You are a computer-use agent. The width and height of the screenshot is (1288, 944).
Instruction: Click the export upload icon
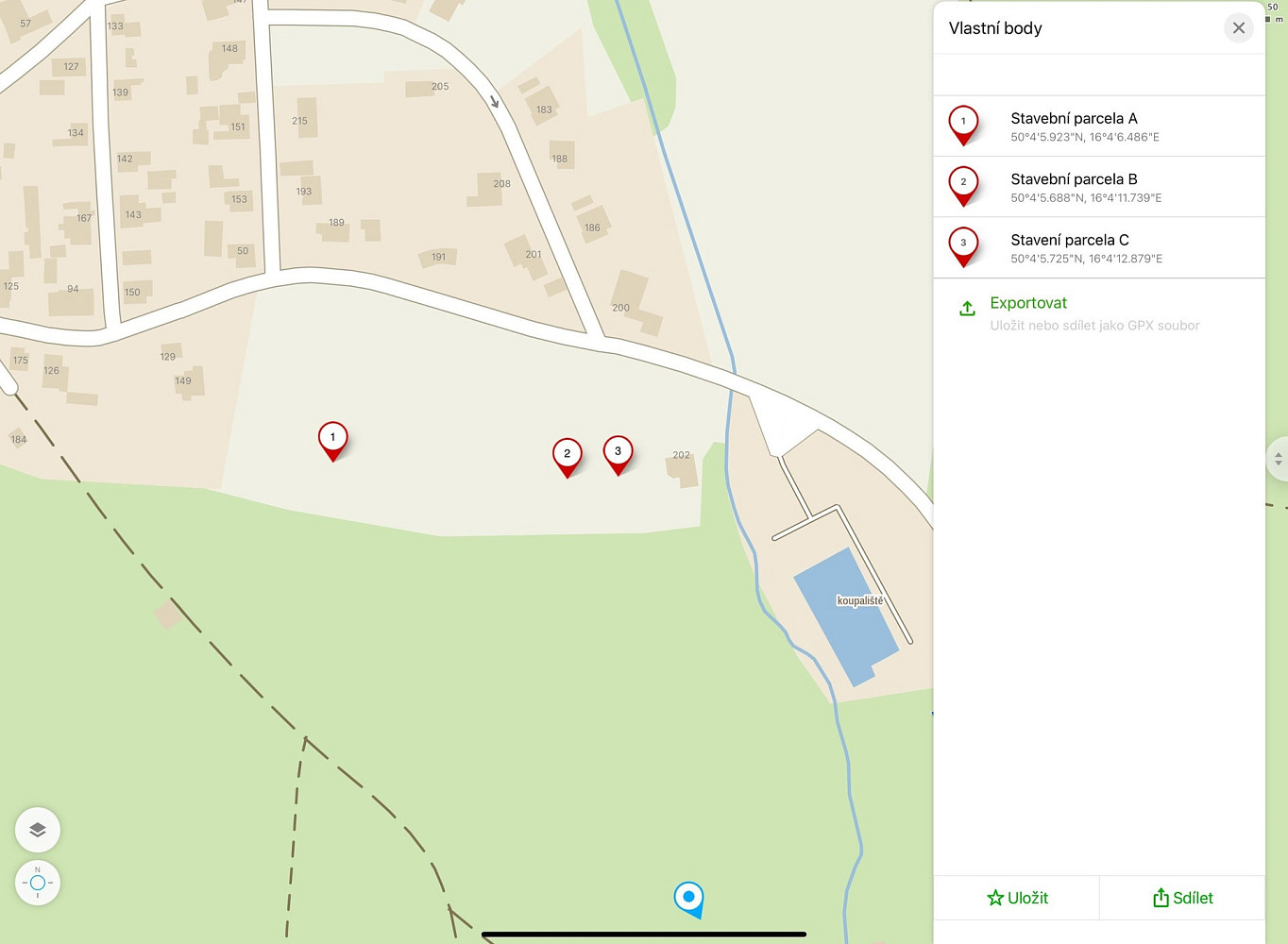pos(967,309)
